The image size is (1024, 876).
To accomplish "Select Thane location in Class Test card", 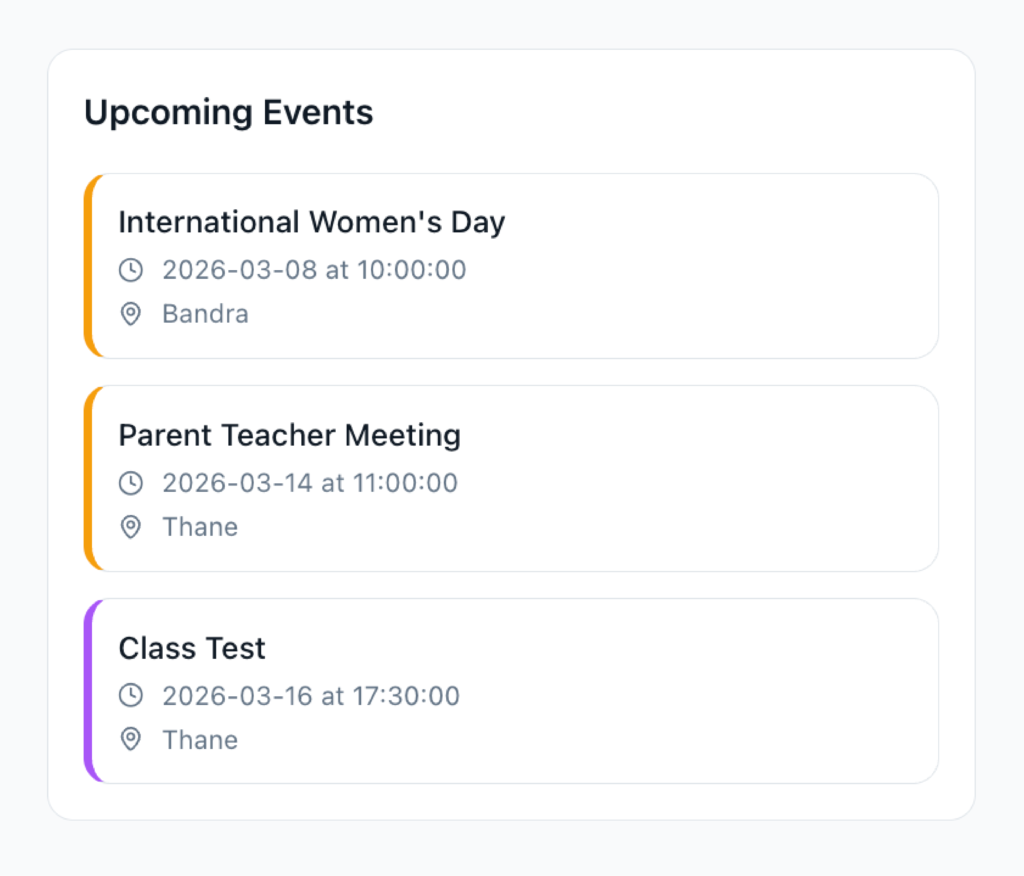I will click(200, 740).
